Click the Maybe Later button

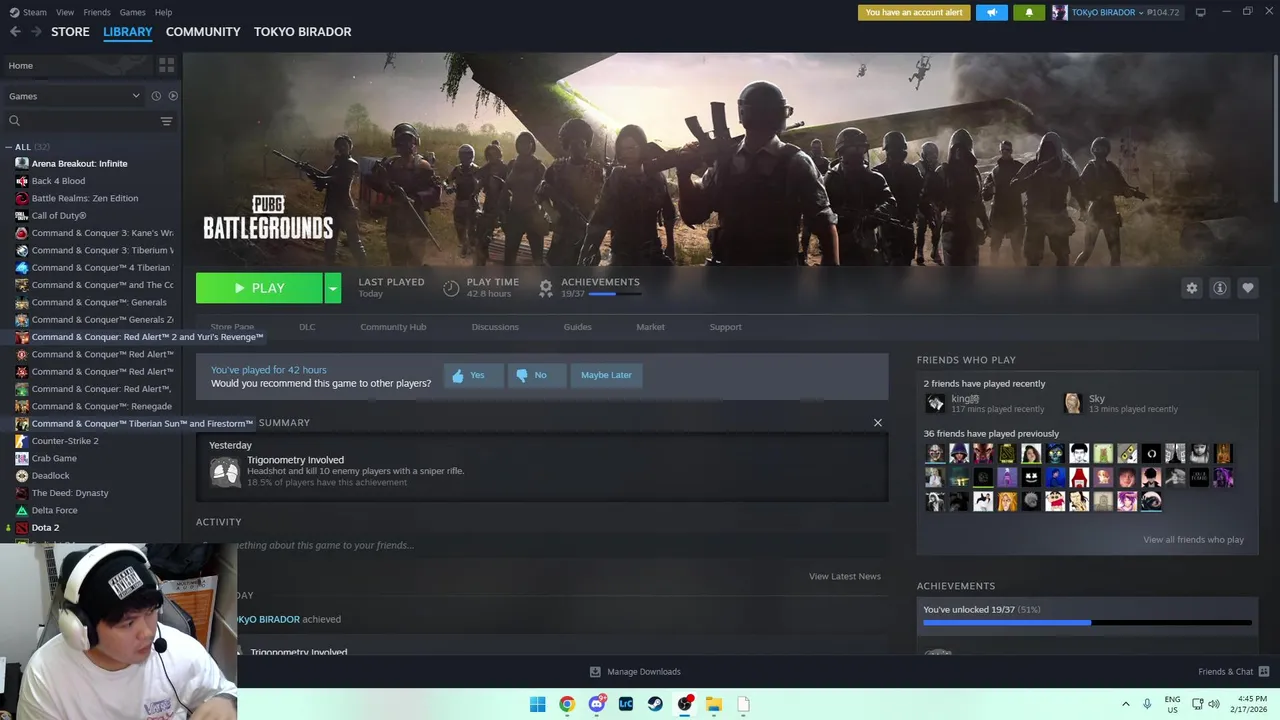coord(606,375)
